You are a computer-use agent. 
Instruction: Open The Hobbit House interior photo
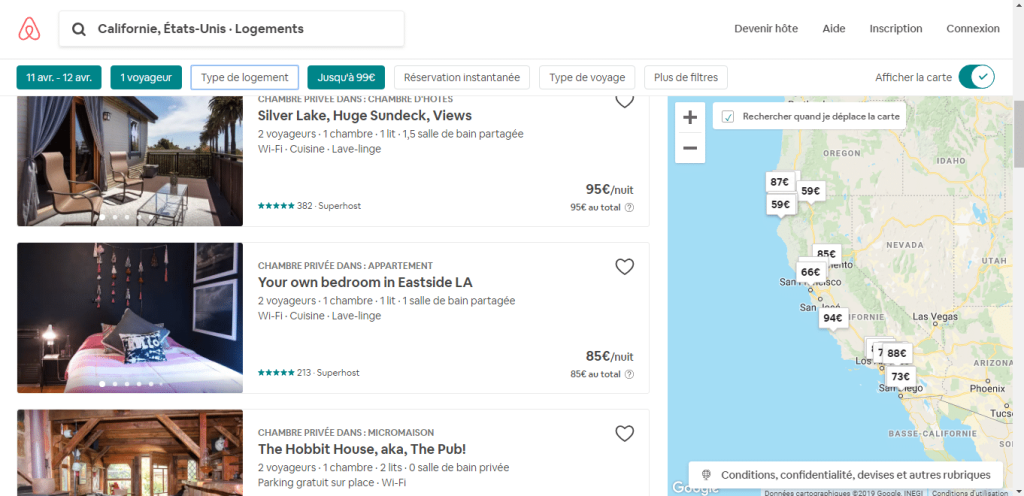(x=130, y=453)
